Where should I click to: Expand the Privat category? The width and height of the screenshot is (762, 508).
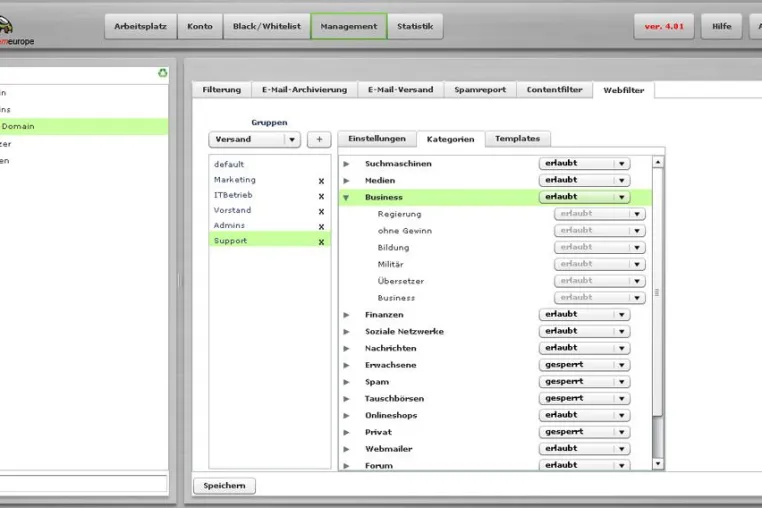pos(346,432)
